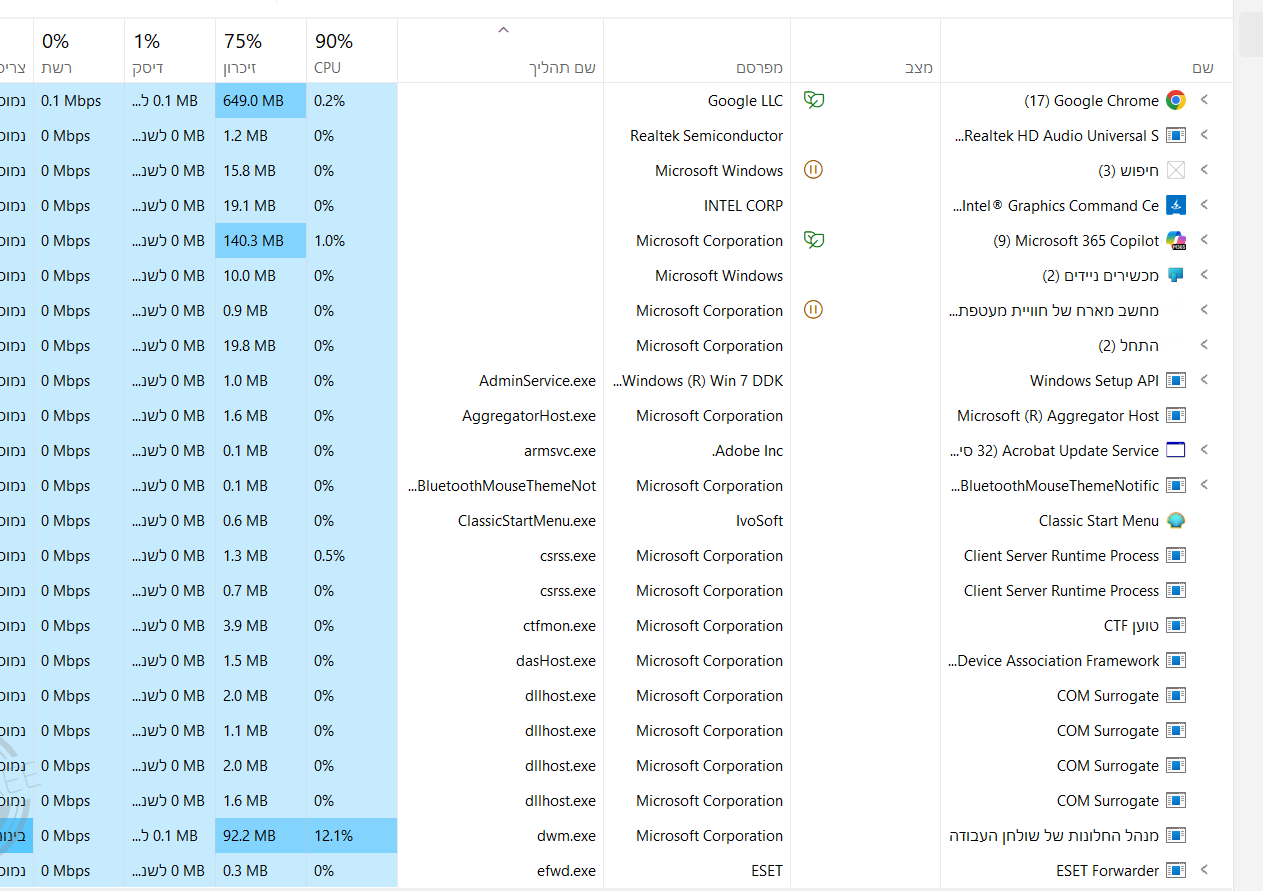Click the Classic Start Menu shell icon
The width and height of the screenshot is (1263, 891).
(1176, 520)
